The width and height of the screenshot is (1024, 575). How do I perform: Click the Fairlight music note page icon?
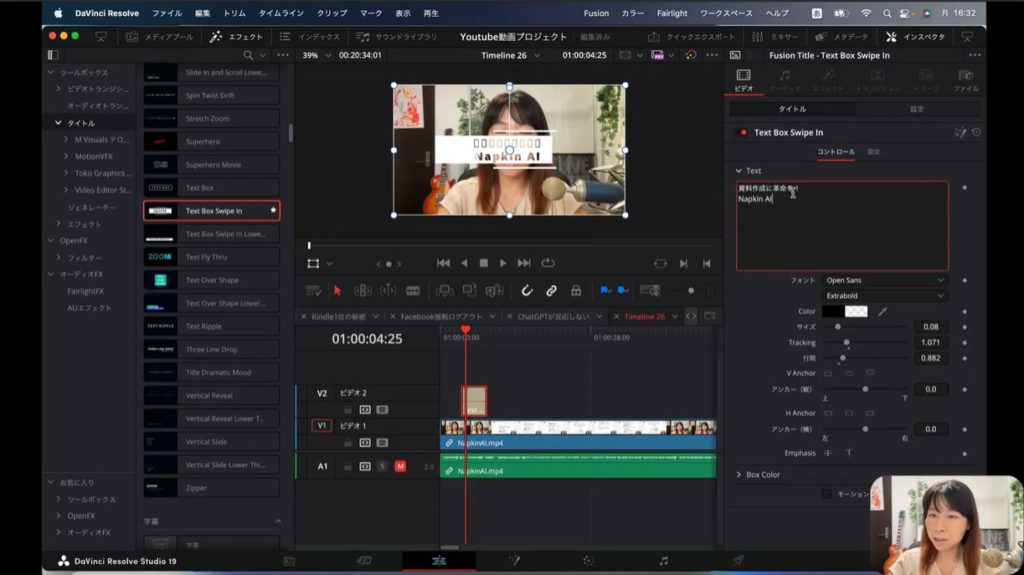click(663, 561)
